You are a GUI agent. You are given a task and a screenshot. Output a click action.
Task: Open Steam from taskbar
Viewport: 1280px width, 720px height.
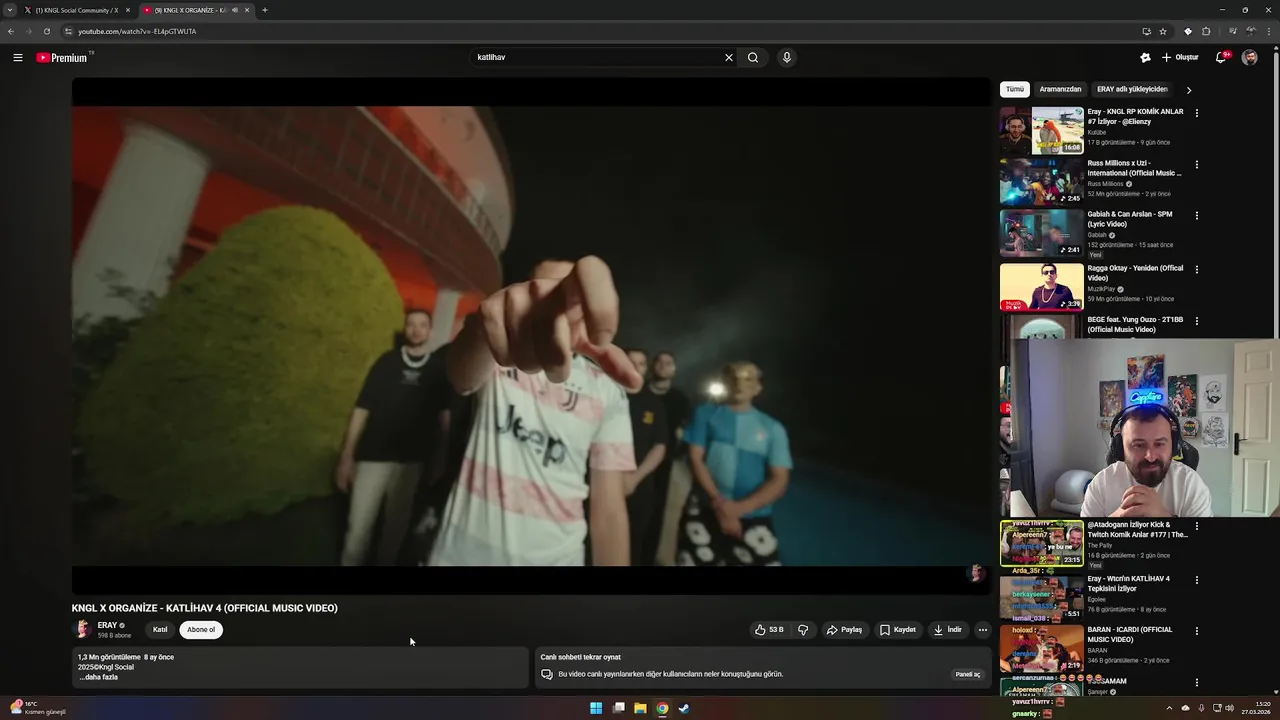[684, 708]
